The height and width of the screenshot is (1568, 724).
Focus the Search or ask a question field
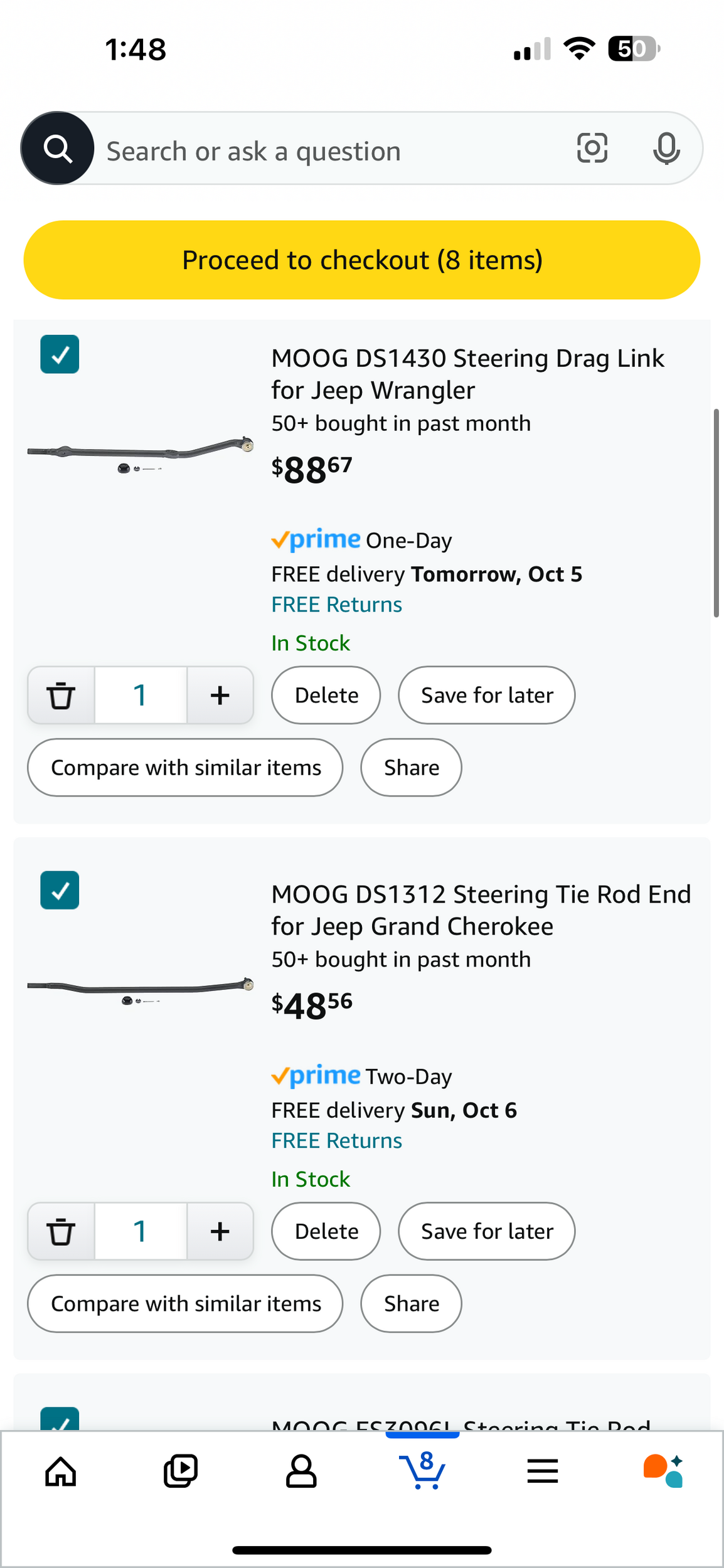pos(326,151)
